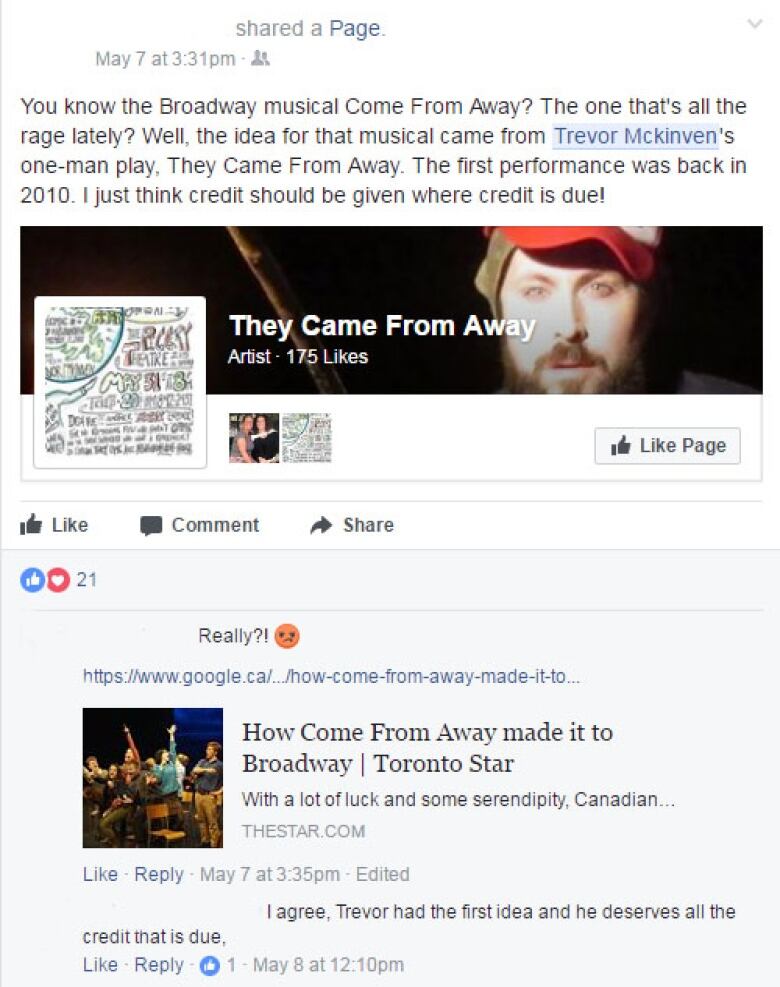This screenshot has height=987, width=780.
Task: Open the two women photo thumbnail
Action: point(254,437)
